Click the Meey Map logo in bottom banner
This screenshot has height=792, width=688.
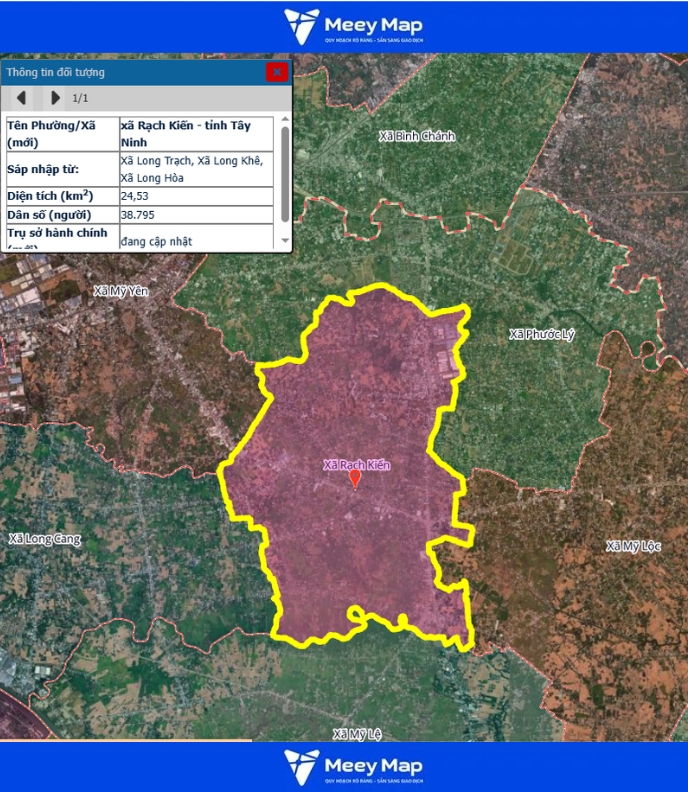[353, 767]
